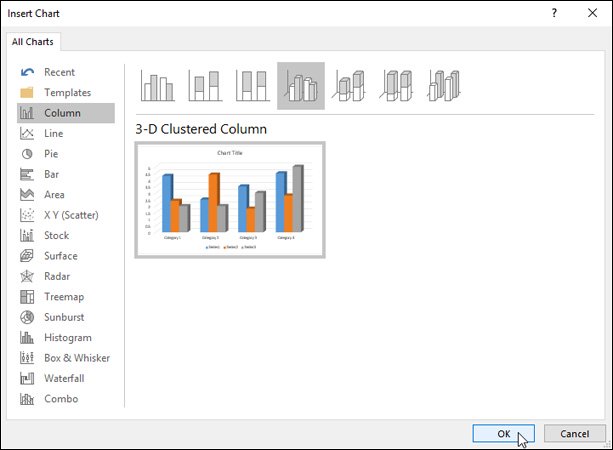
Task: Select the Clustered Column chart subtype icon
Action: pyautogui.click(x=157, y=87)
